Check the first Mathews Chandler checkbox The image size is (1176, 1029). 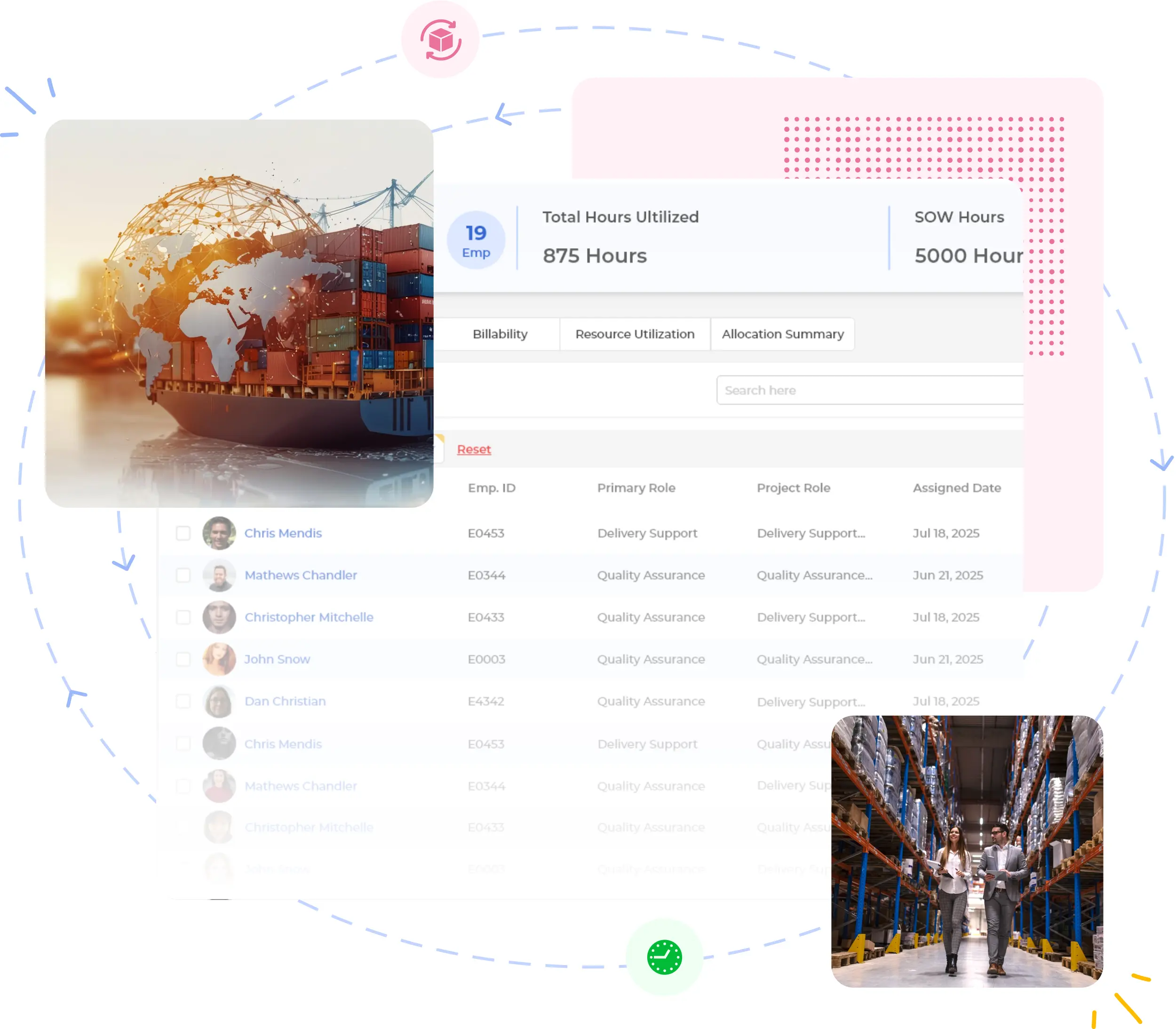click(183, 575)
